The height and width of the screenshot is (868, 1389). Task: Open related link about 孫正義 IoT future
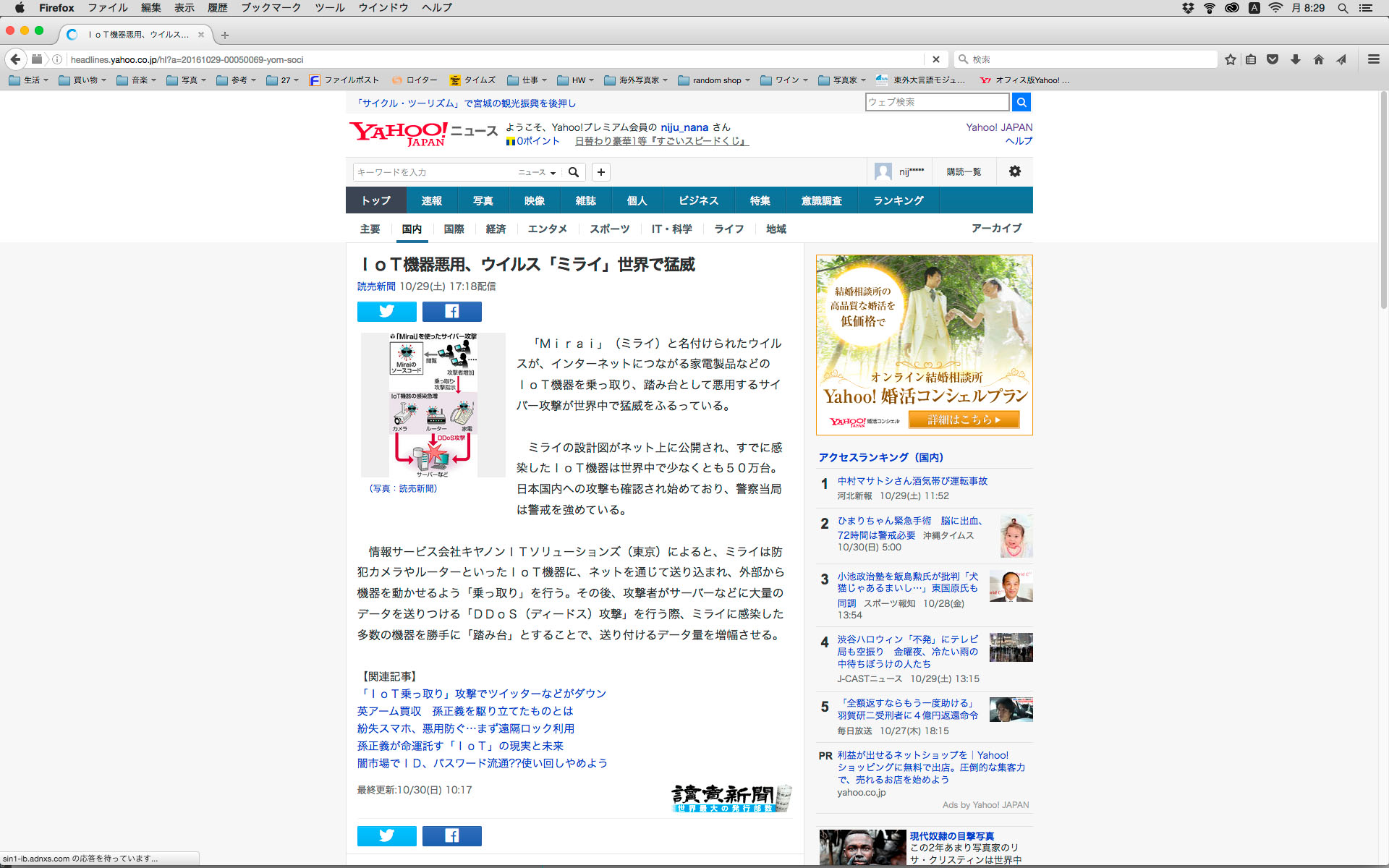[x=460, y=746]
